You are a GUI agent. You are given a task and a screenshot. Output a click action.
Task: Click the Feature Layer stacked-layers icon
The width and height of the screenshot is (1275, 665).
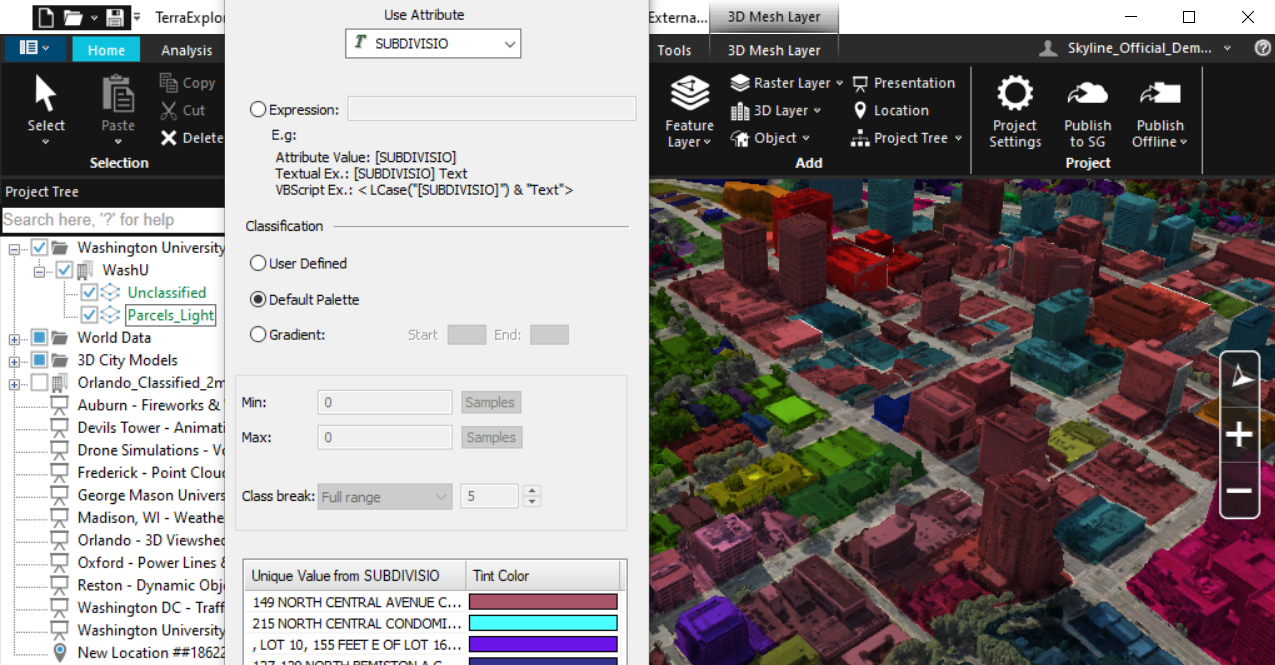(689, 94)
